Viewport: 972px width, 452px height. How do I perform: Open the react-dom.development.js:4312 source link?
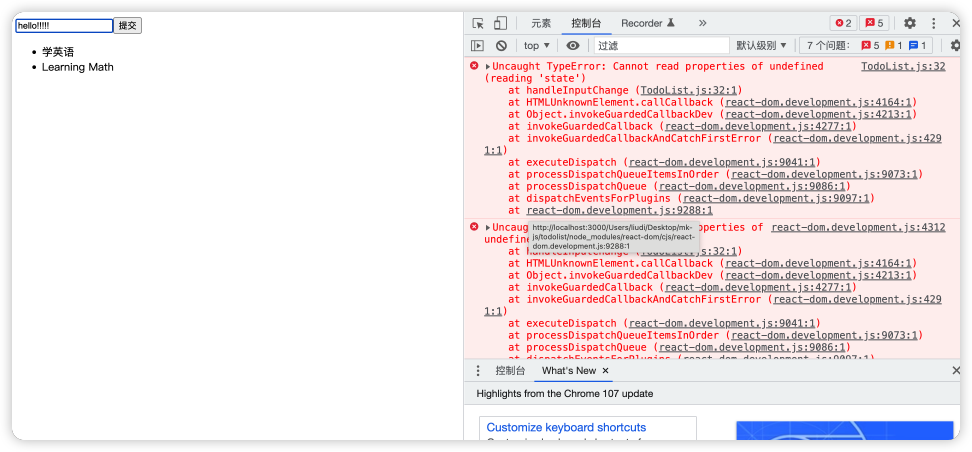(x=859, y=228)
